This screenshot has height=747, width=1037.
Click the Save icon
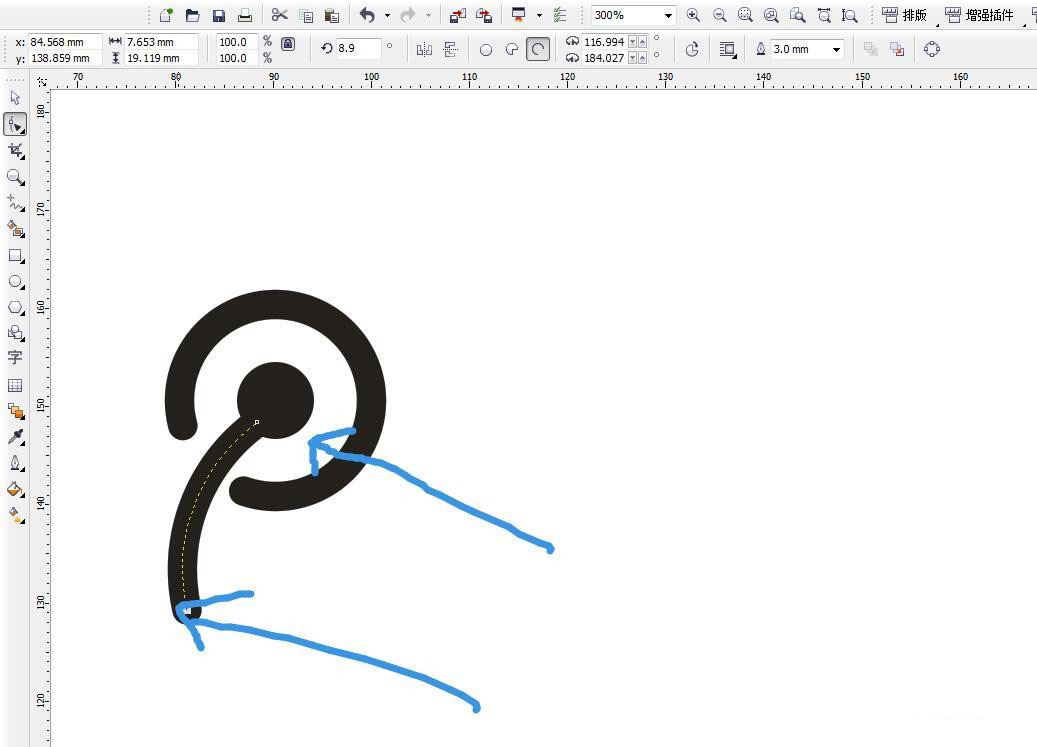218,16
